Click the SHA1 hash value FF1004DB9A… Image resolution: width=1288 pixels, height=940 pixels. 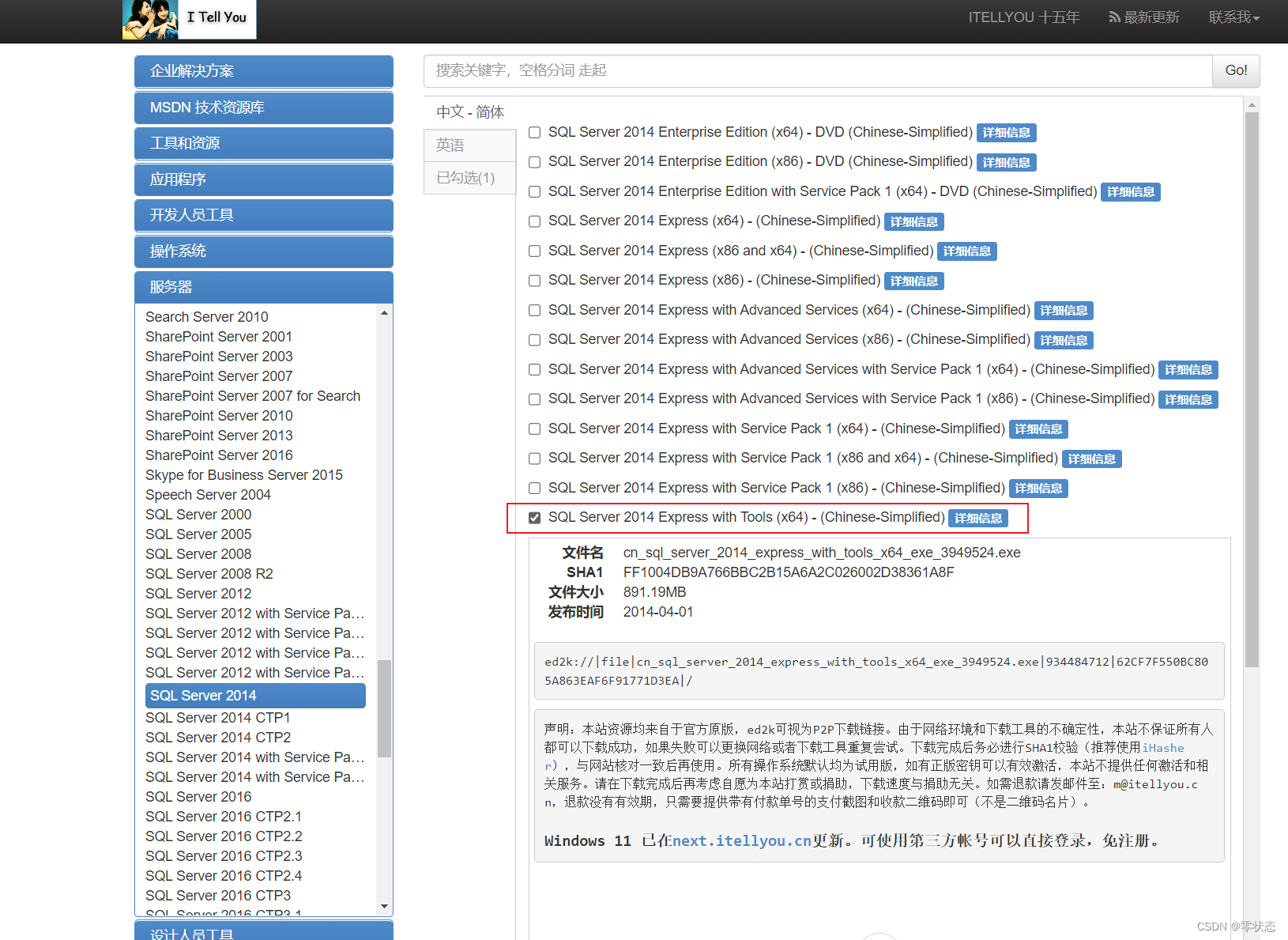point(789,572)
